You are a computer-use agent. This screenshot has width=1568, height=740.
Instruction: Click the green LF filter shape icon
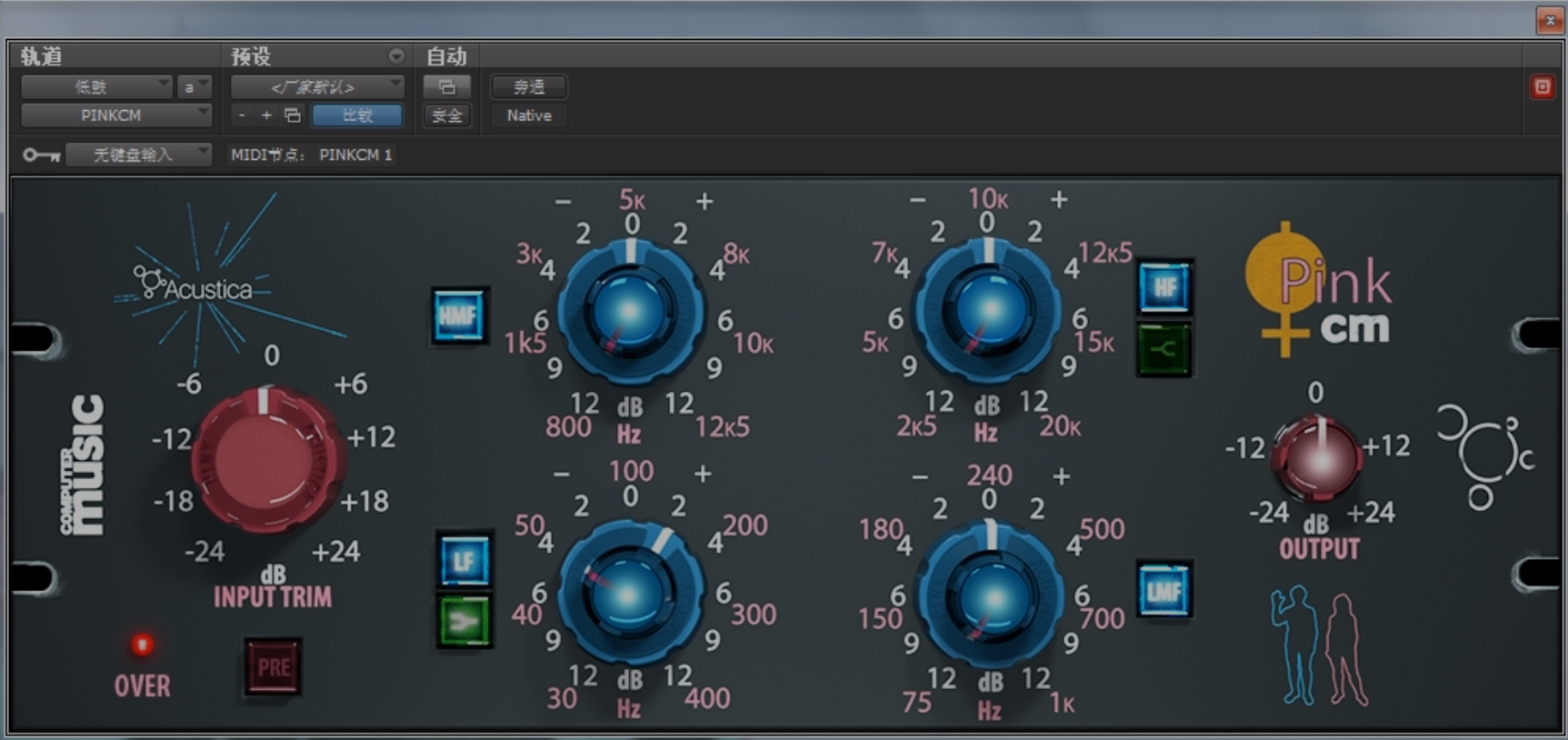464,622
